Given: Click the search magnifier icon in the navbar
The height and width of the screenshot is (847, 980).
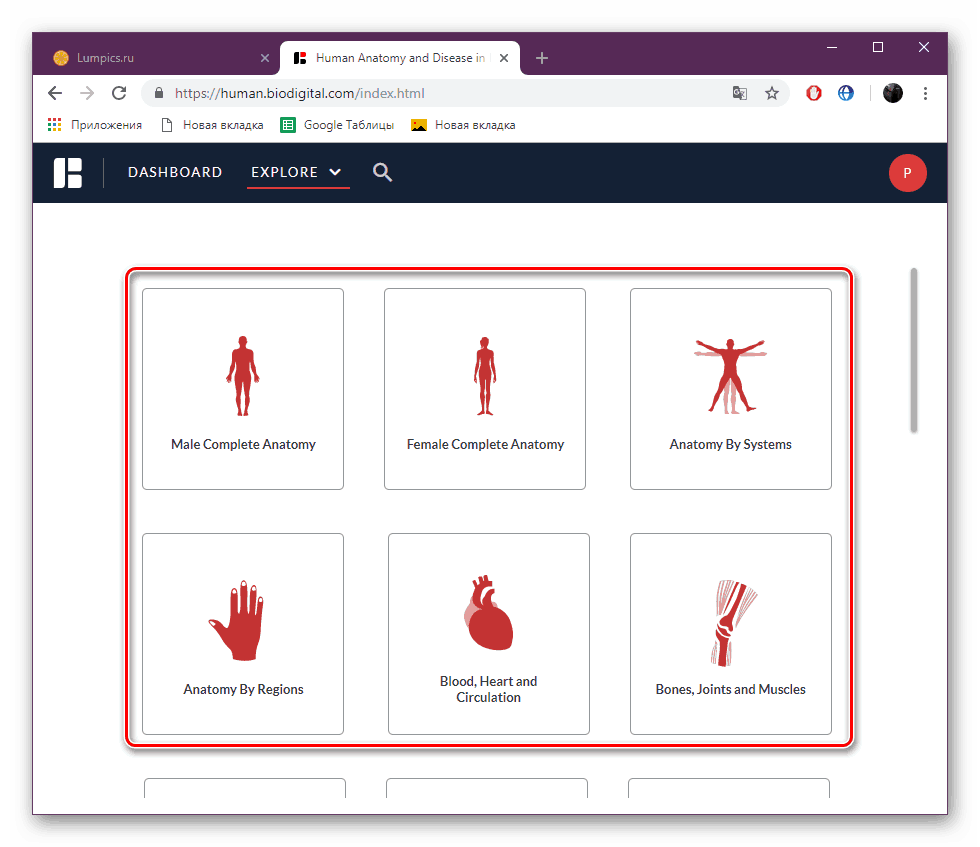Looking at the screenshot, I should click(382, 172).
